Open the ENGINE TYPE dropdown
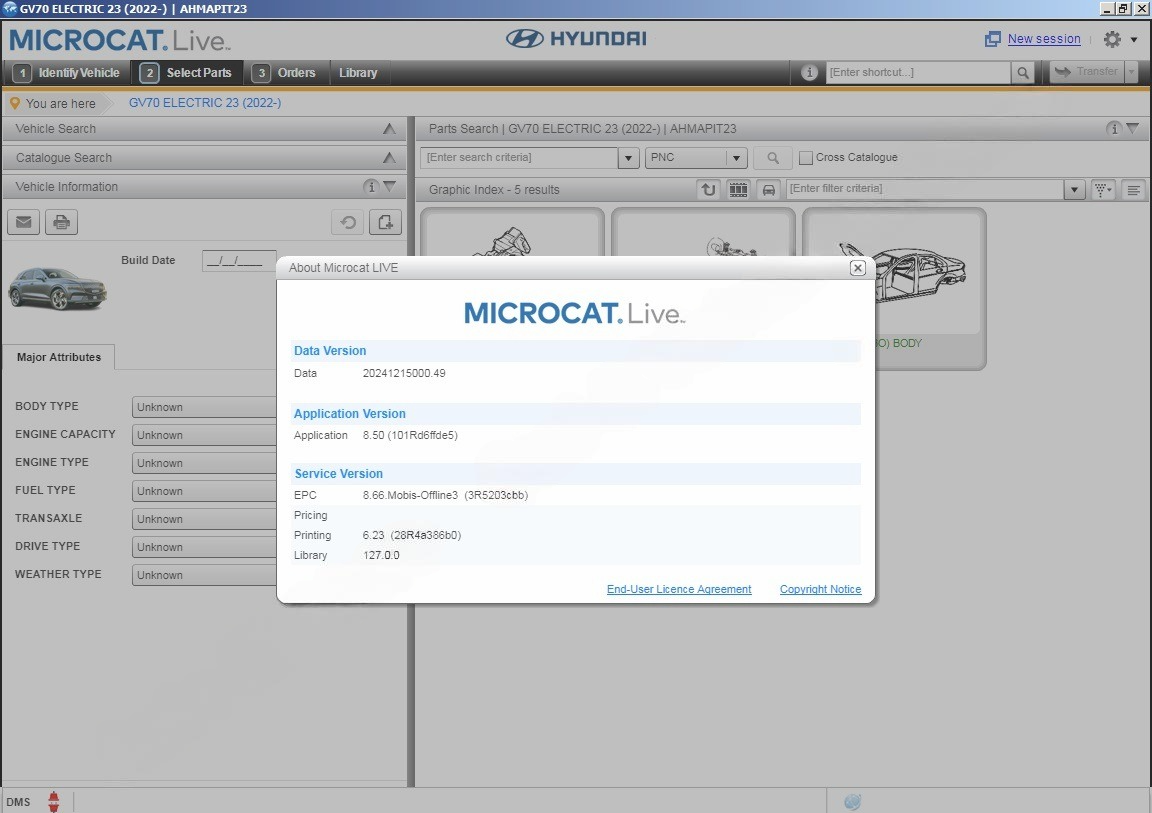This screenshot has height=813, width=1152. tap(204, 463)
